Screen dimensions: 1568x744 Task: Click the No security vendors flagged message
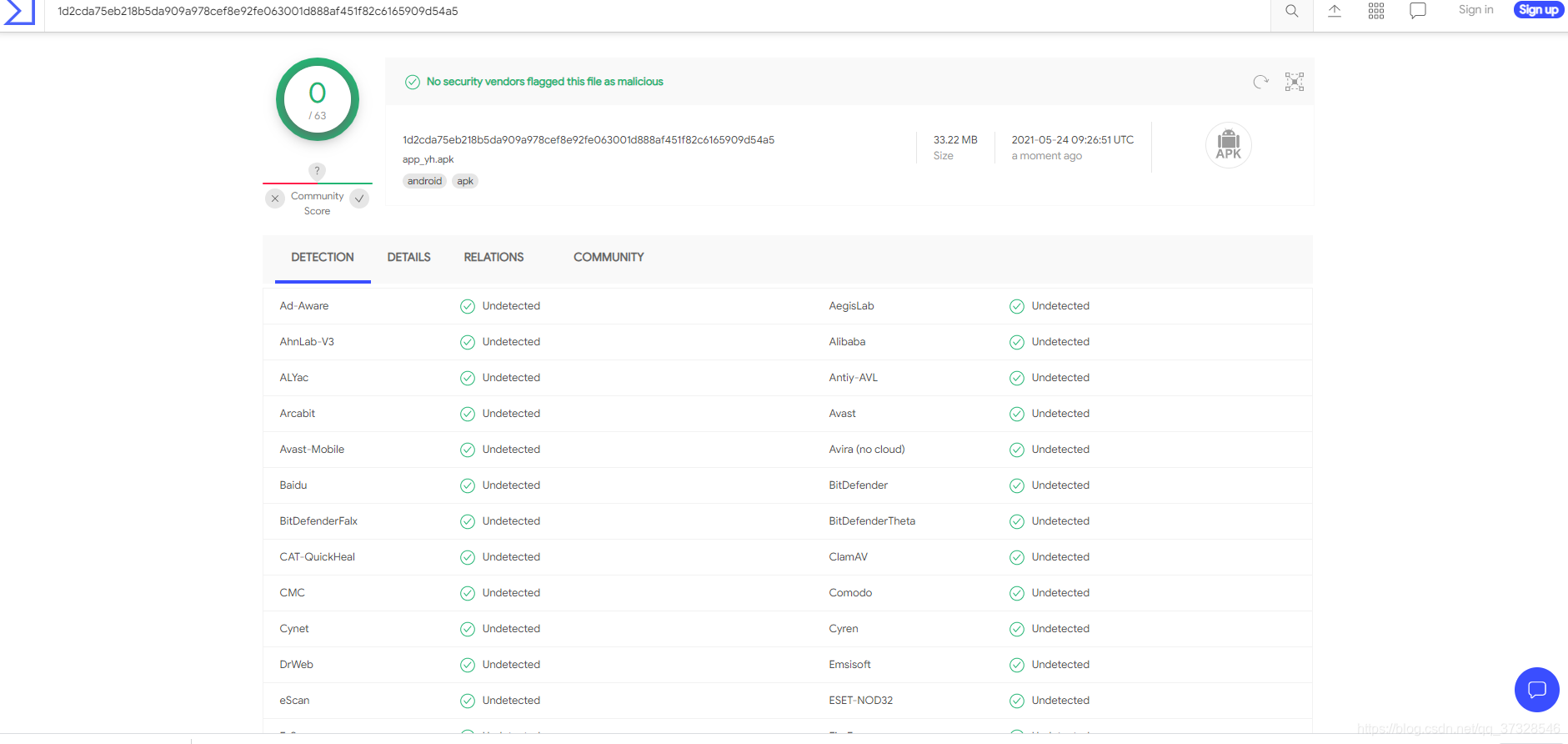point(545,82)
